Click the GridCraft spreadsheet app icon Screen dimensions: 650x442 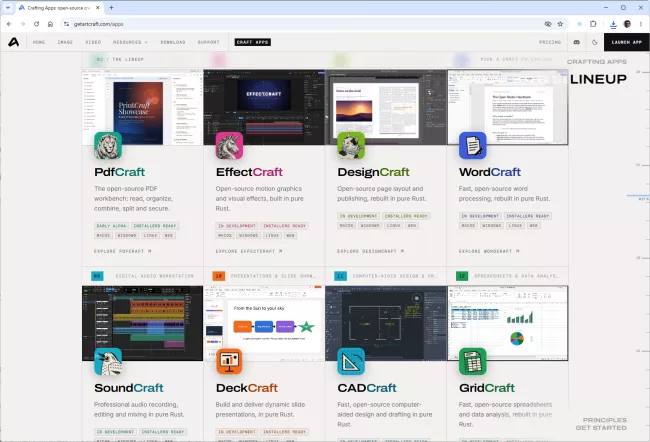tap(473, 362)
